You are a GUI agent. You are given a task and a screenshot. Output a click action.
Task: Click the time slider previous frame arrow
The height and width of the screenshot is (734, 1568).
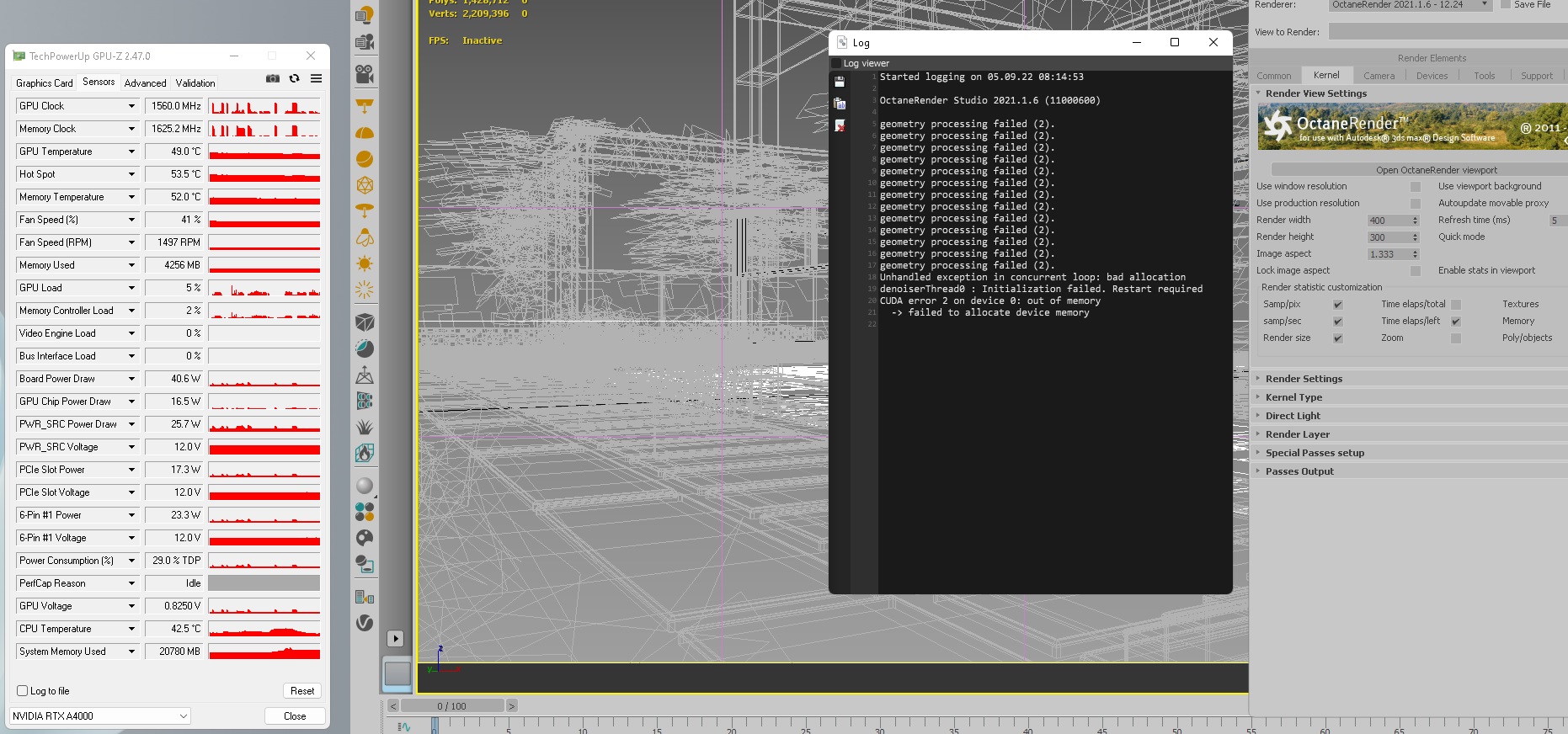click(393, 706)
